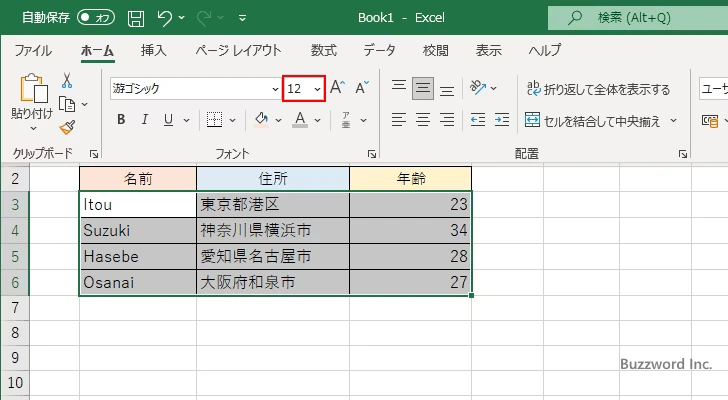Select cell containing Osanai
Image resolution: width=728 pixels, height=400 pixels.
[x=138, y=282]
